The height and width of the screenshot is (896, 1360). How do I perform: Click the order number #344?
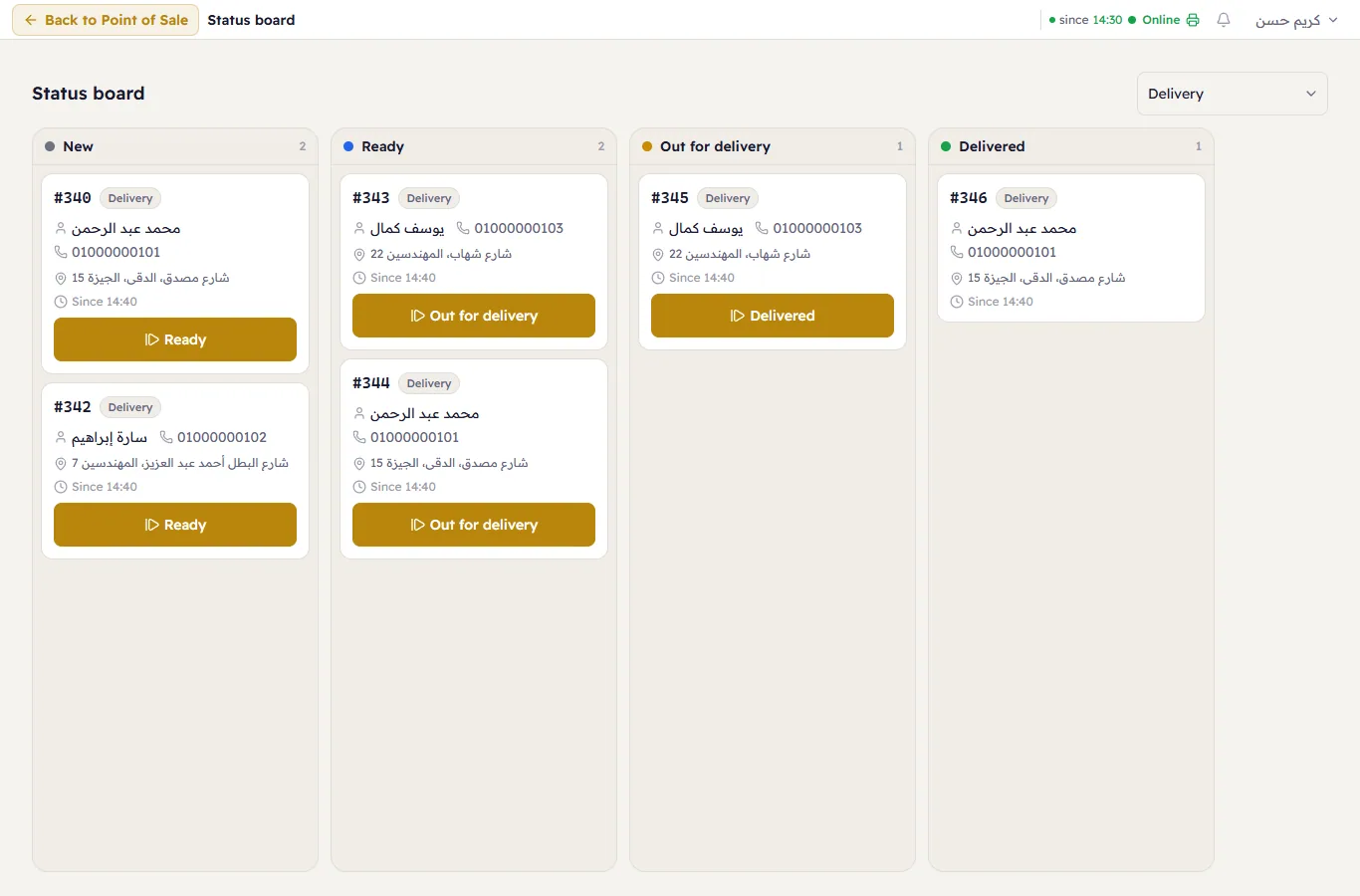(x=371, y=383)
